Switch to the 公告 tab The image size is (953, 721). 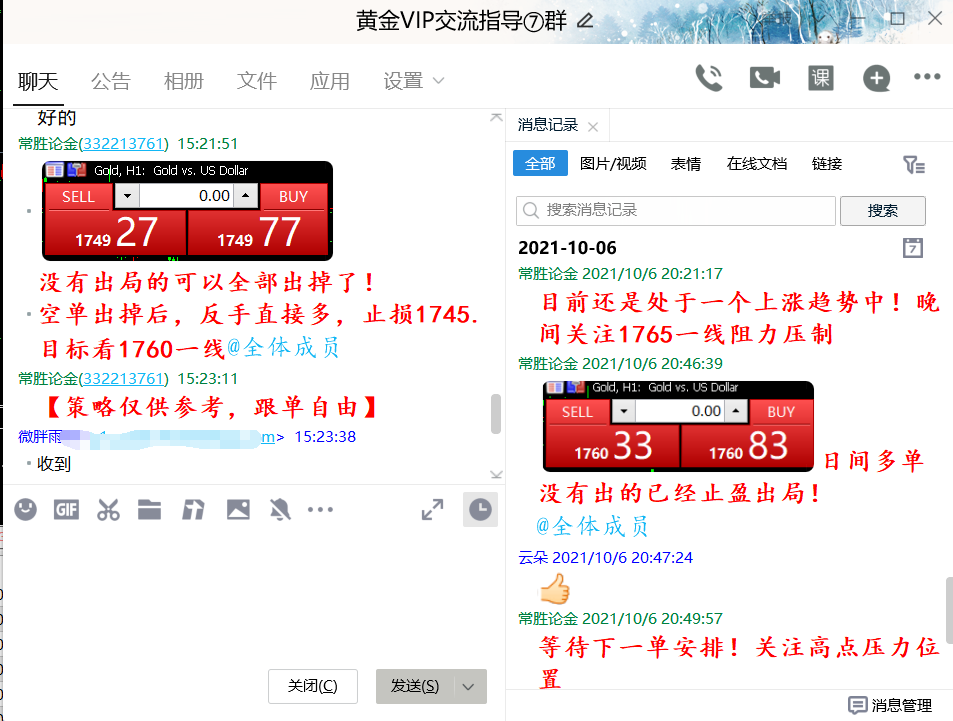pos(111,81)
